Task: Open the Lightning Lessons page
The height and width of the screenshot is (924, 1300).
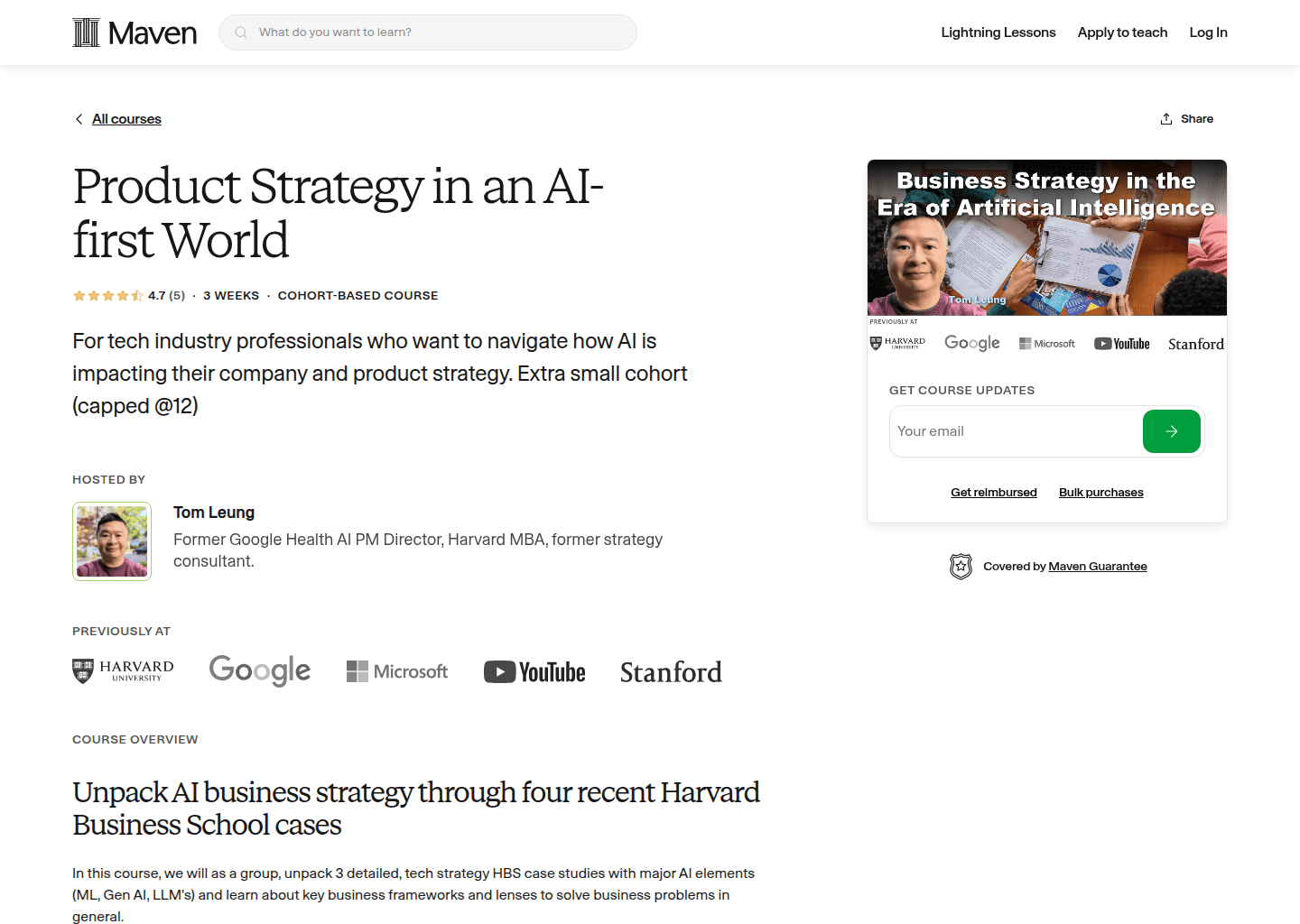Action: pos(998,32)
